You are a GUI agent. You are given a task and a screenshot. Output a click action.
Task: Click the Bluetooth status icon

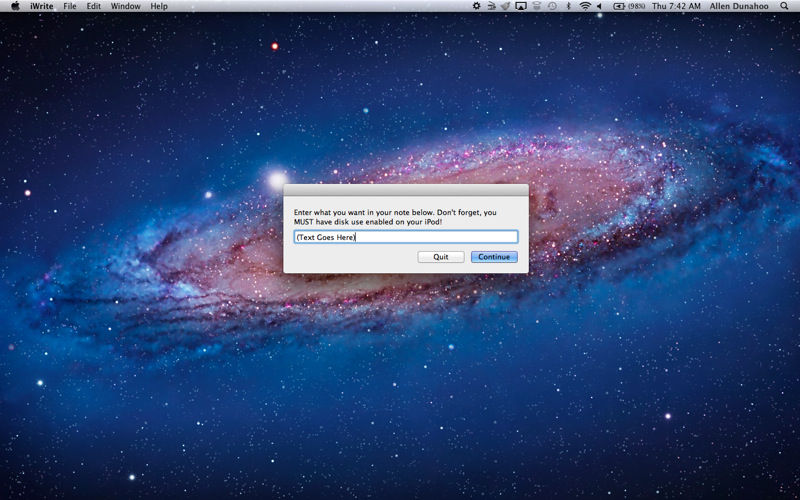pos(568,6)
